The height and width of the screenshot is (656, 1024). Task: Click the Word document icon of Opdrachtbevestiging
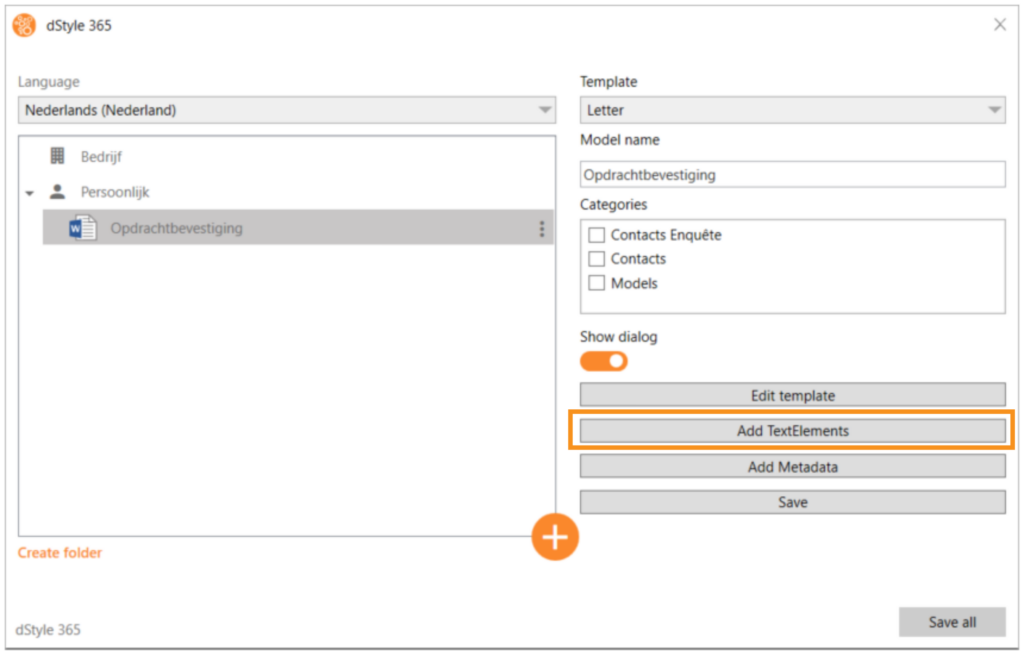coord(83,228)
